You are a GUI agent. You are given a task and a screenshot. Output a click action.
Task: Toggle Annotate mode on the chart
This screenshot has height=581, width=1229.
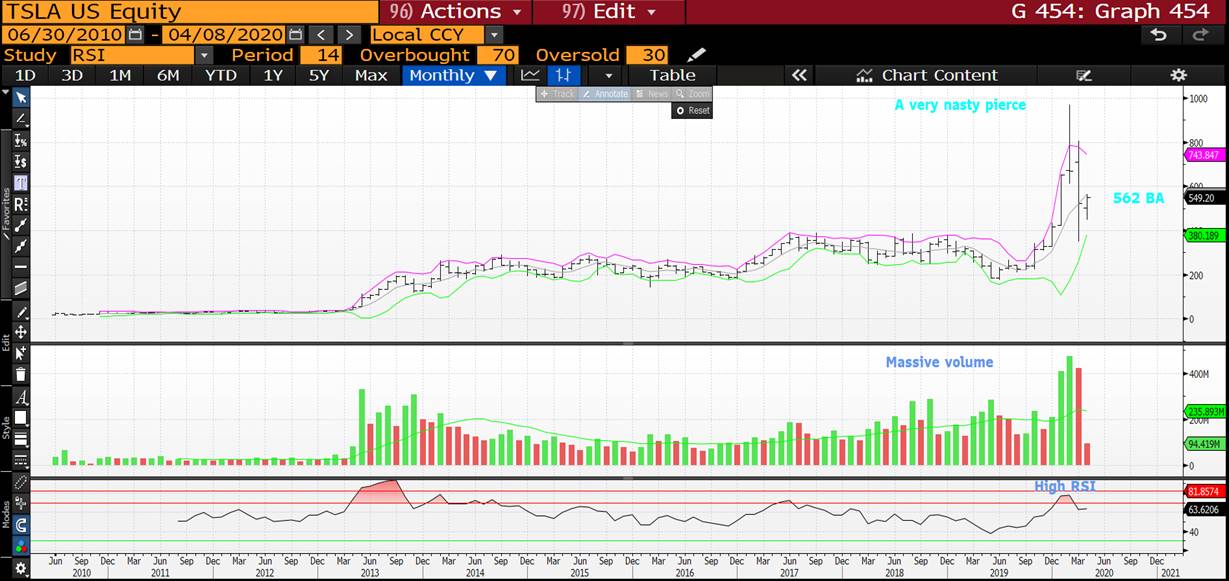click(605, 94)
